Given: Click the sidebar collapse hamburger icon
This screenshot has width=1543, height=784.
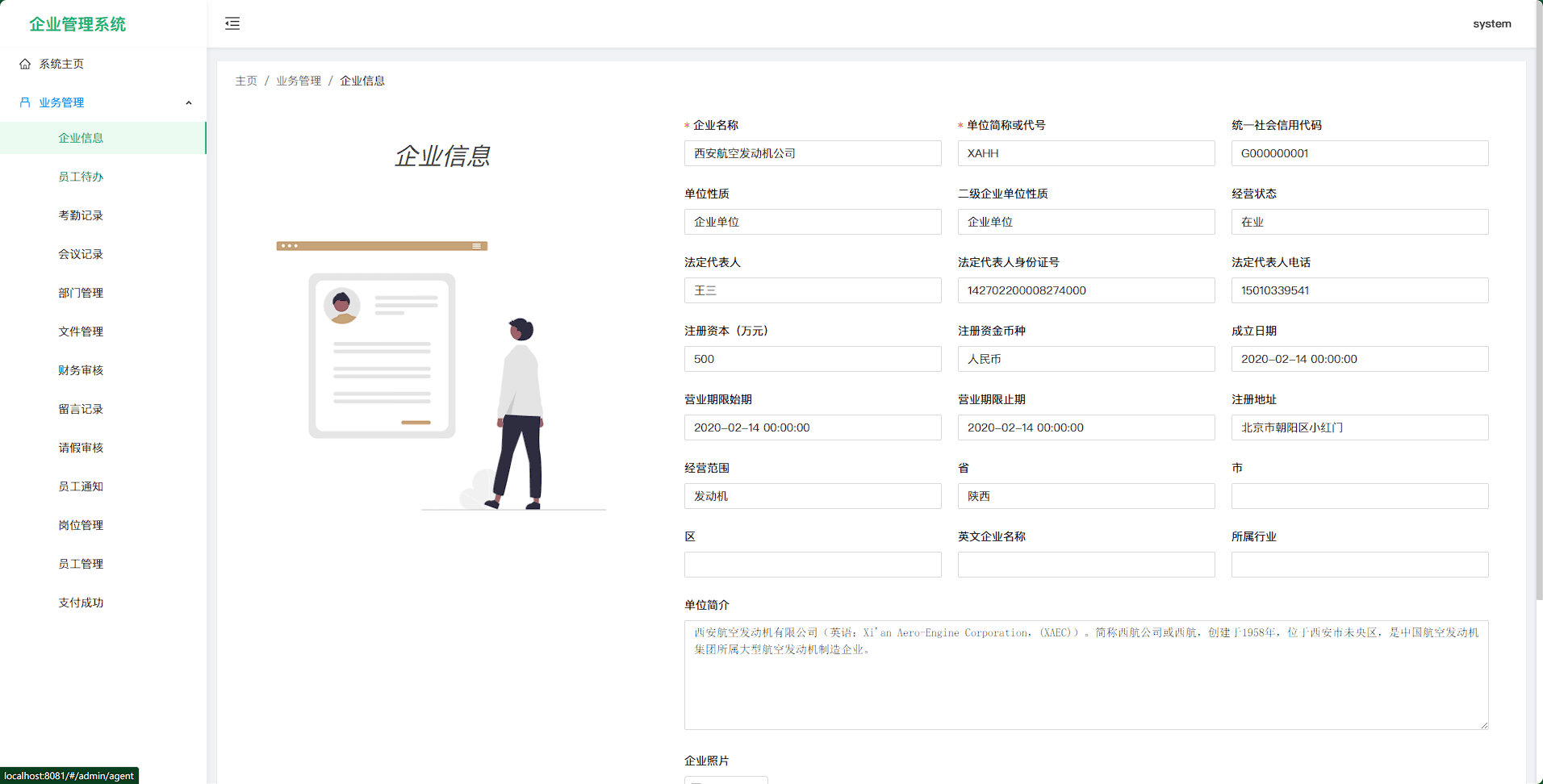Looking at the screenshot, I should 232,23.
